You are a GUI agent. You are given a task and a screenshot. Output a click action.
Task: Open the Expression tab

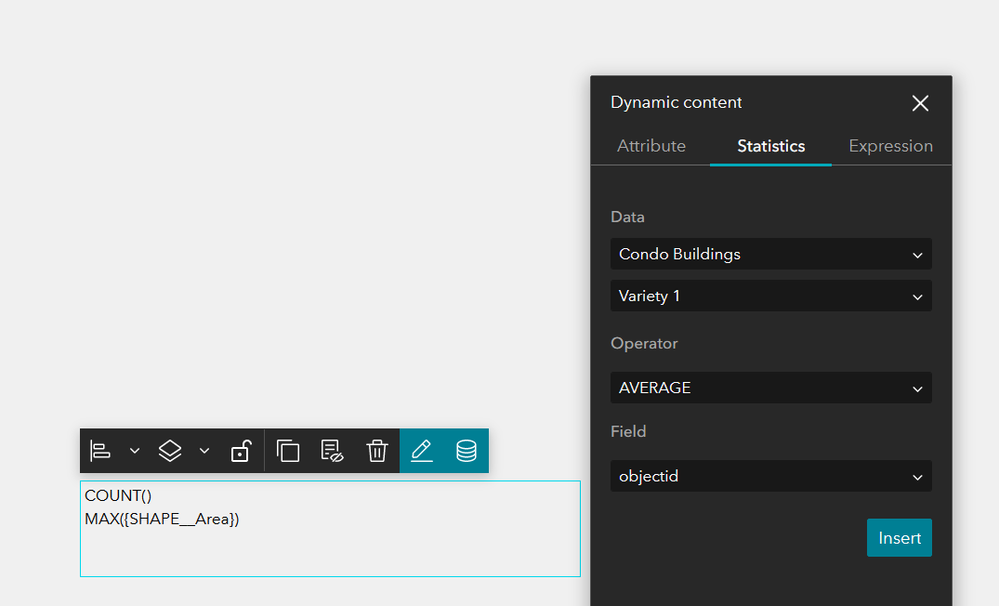[x=890, y=146]
